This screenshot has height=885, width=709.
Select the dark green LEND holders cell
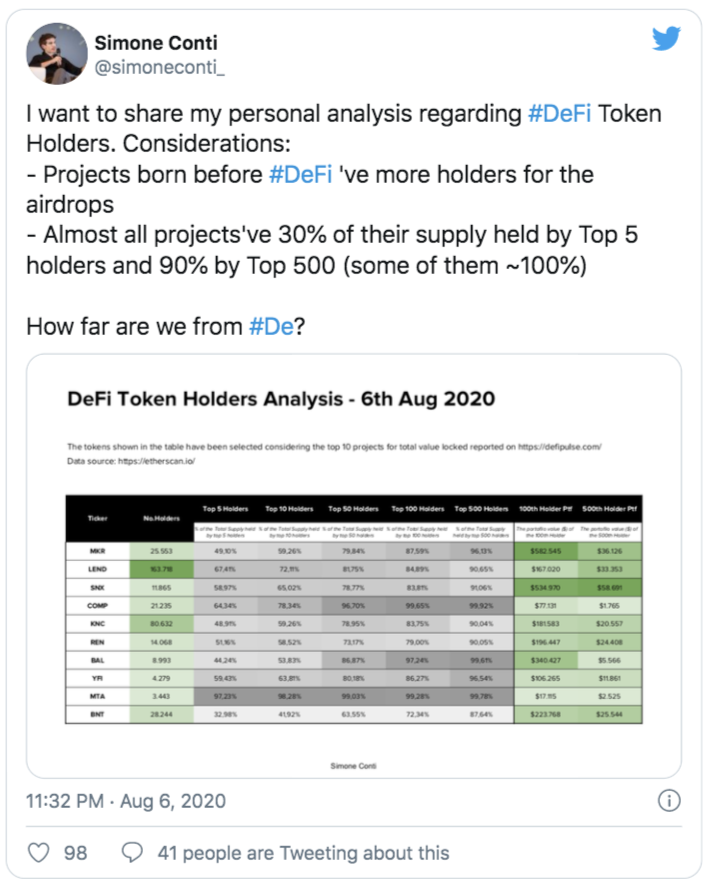(161, 569)
